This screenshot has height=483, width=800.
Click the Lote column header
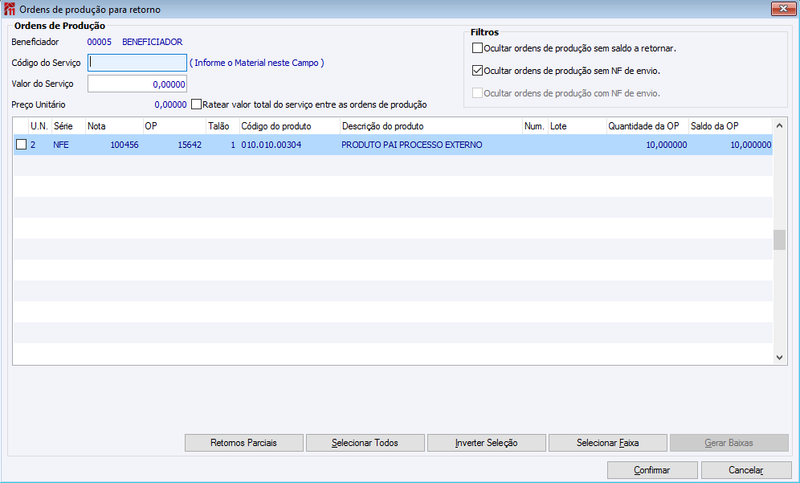tap(577, 126)
